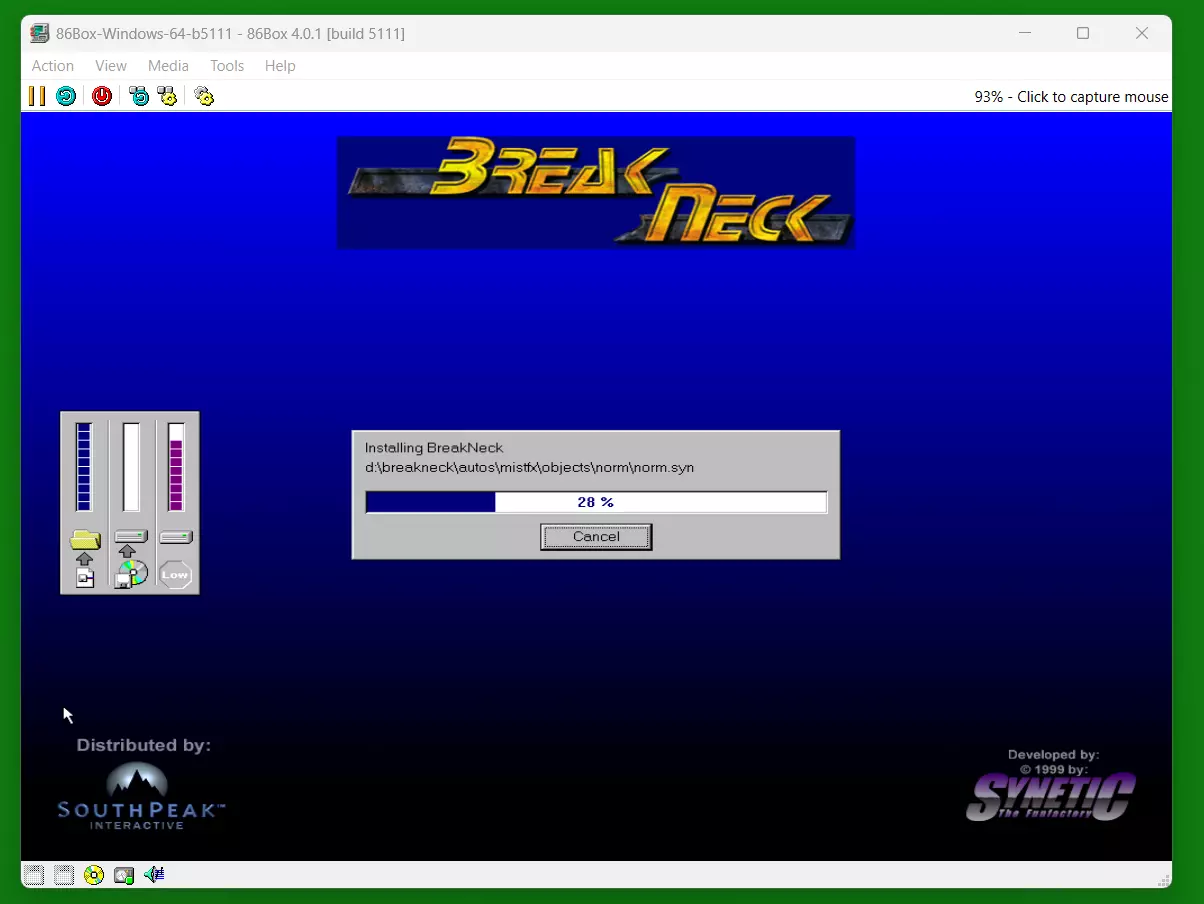Click the yellow CD-ROM status bar icon
The height and width of the screenshot is (904, 1204).
tap(94, 875)
